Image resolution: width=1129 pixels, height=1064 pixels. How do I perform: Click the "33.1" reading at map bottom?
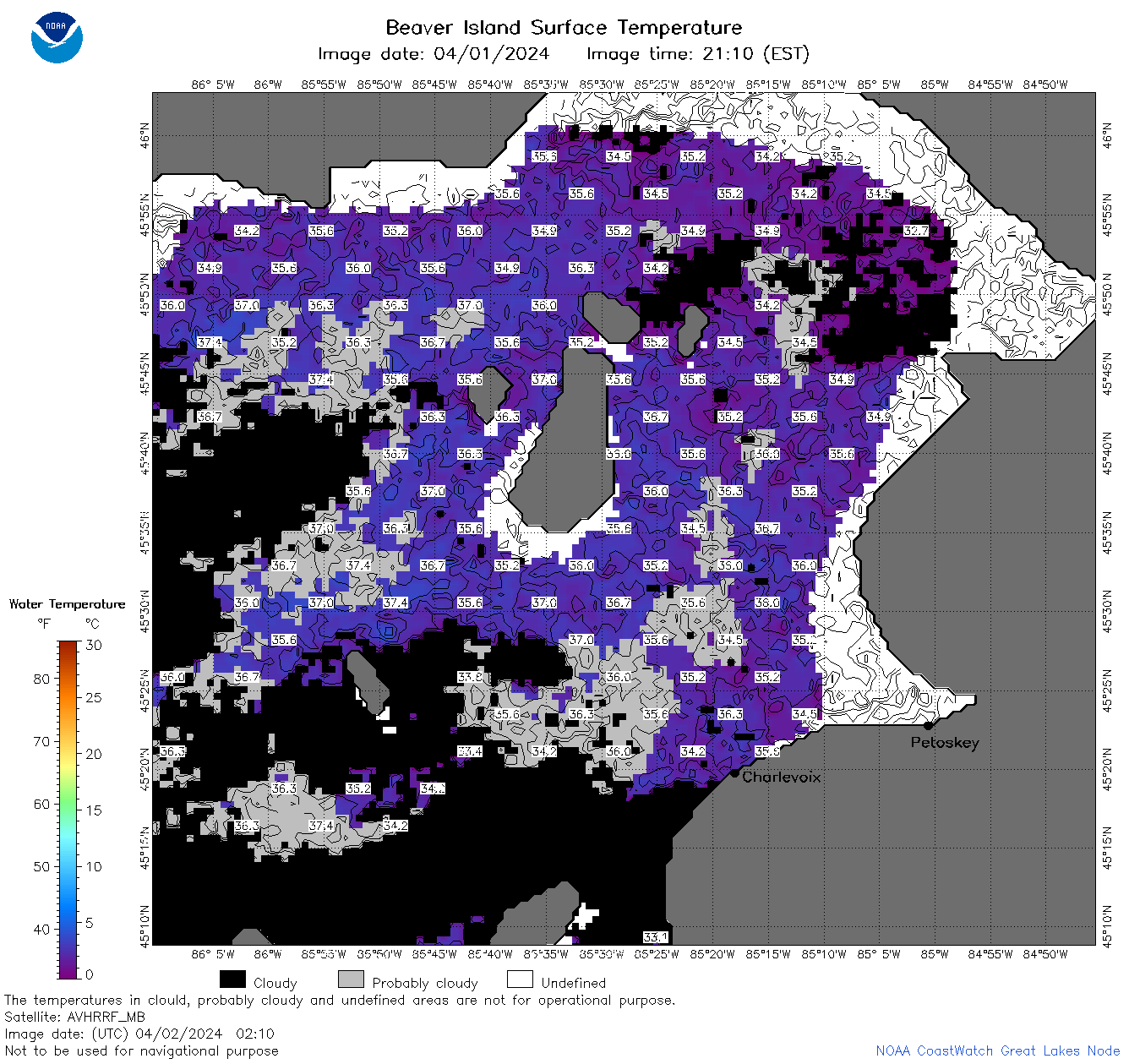click(x=656, y=937)
